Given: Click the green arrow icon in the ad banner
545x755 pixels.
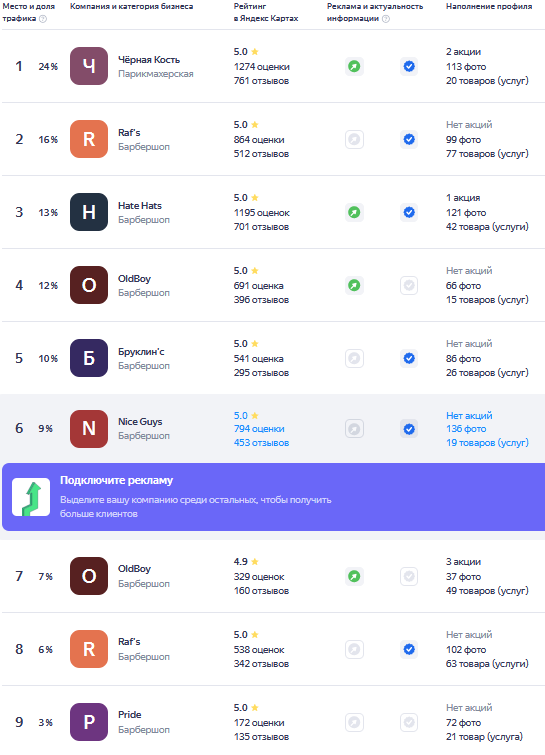Looking at the screenshot, I should (31, 497).
